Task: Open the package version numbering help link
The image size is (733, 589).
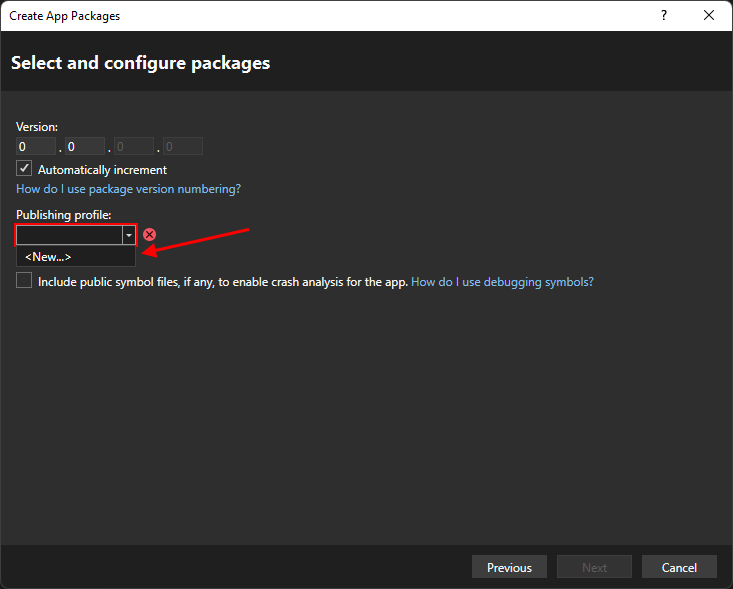Action: click(128, 189)
